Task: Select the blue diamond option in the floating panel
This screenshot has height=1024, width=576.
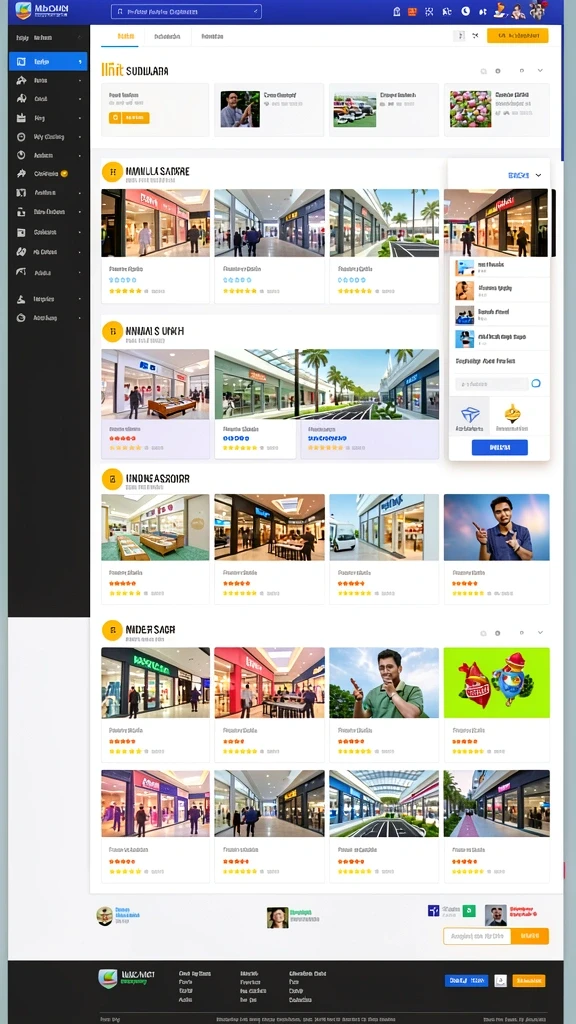Action: pyautogui.click(x=470, y=417)
